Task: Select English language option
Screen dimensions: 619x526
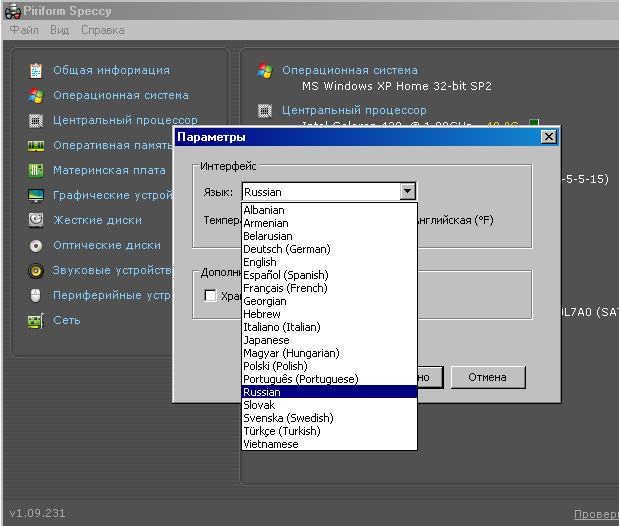Action: pyautogui.click(x=329, y=262)
